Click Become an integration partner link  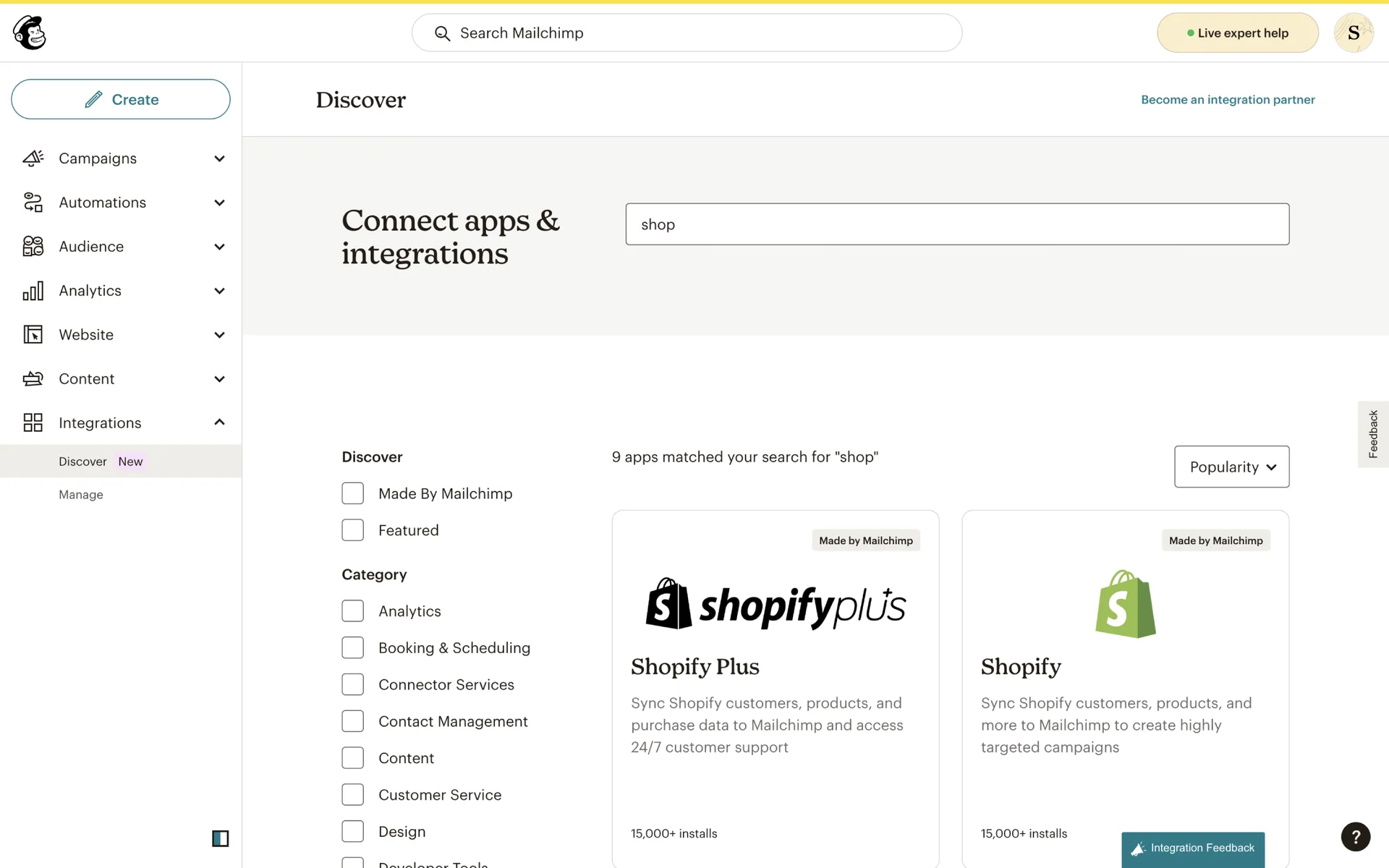coord(1228,100)
